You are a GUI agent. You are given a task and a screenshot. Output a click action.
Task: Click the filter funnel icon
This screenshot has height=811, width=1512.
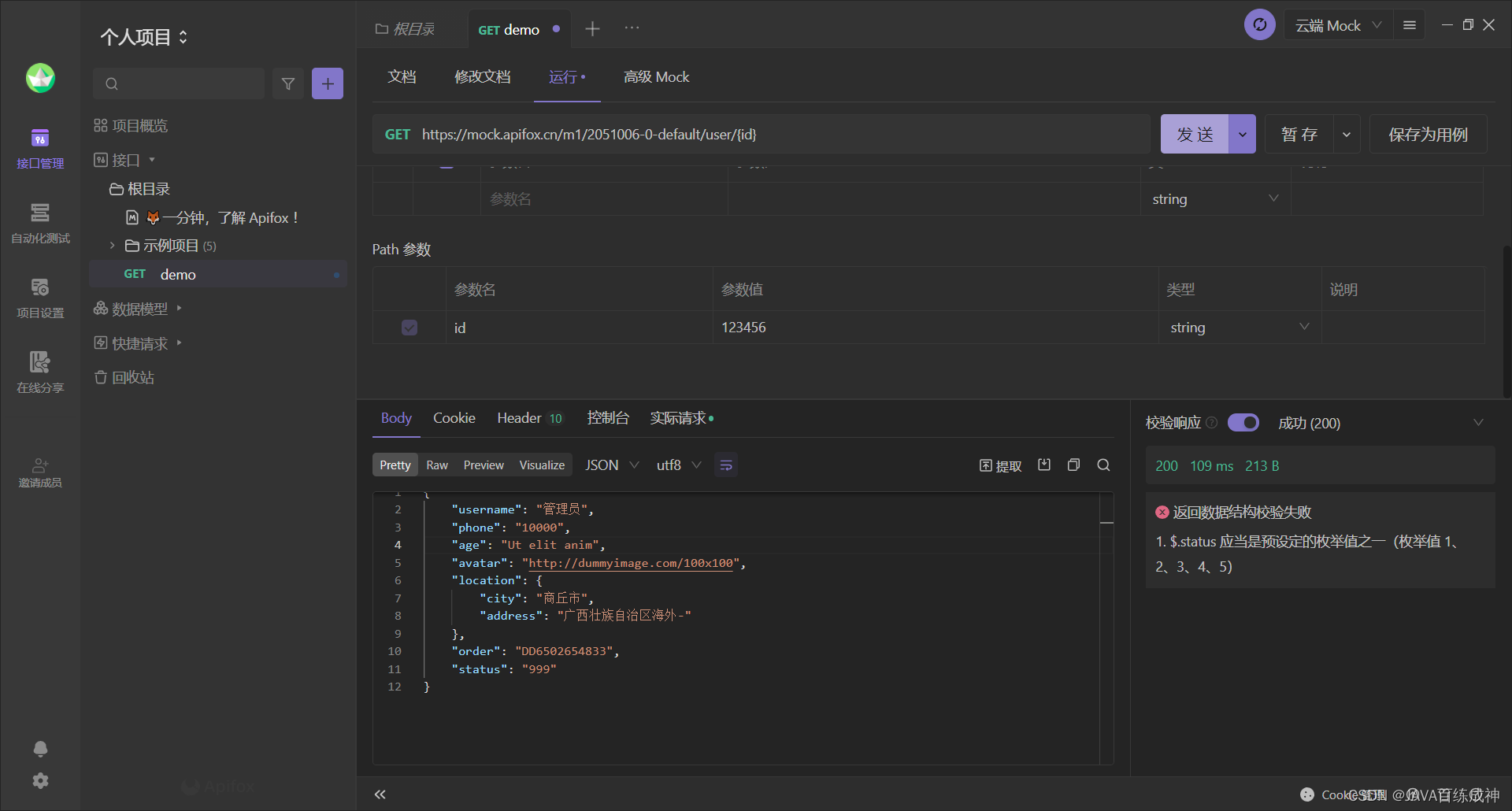pos(288,83)
